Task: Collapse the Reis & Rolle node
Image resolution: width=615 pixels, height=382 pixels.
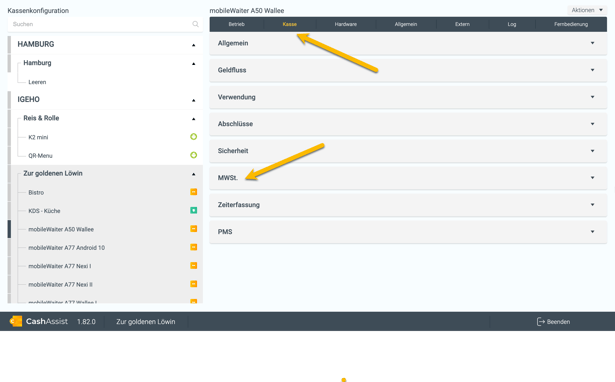Action: pyautogui.click(x=193, y=118)
